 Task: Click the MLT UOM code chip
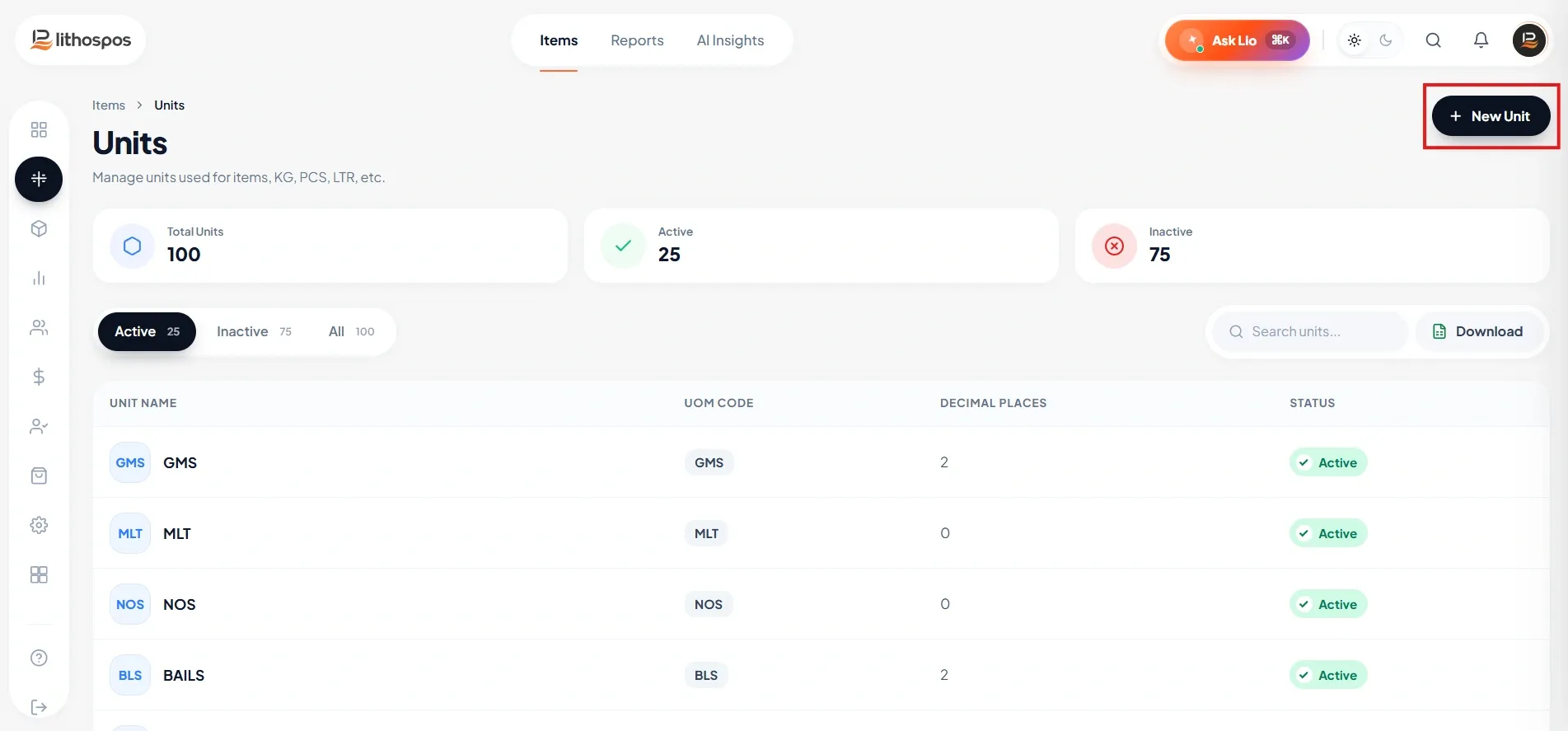pos(706,533)
